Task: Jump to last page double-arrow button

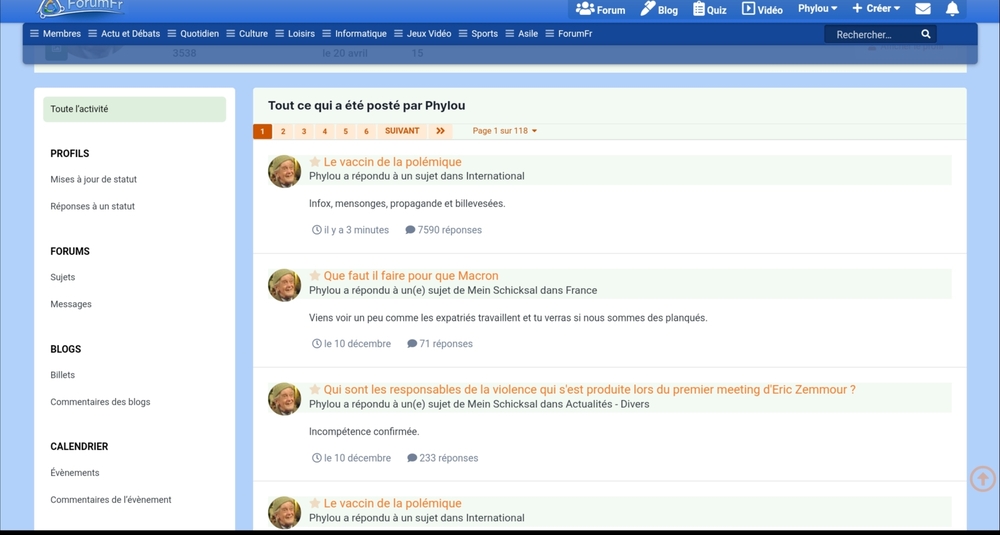Action: click(x=440, y=131)
